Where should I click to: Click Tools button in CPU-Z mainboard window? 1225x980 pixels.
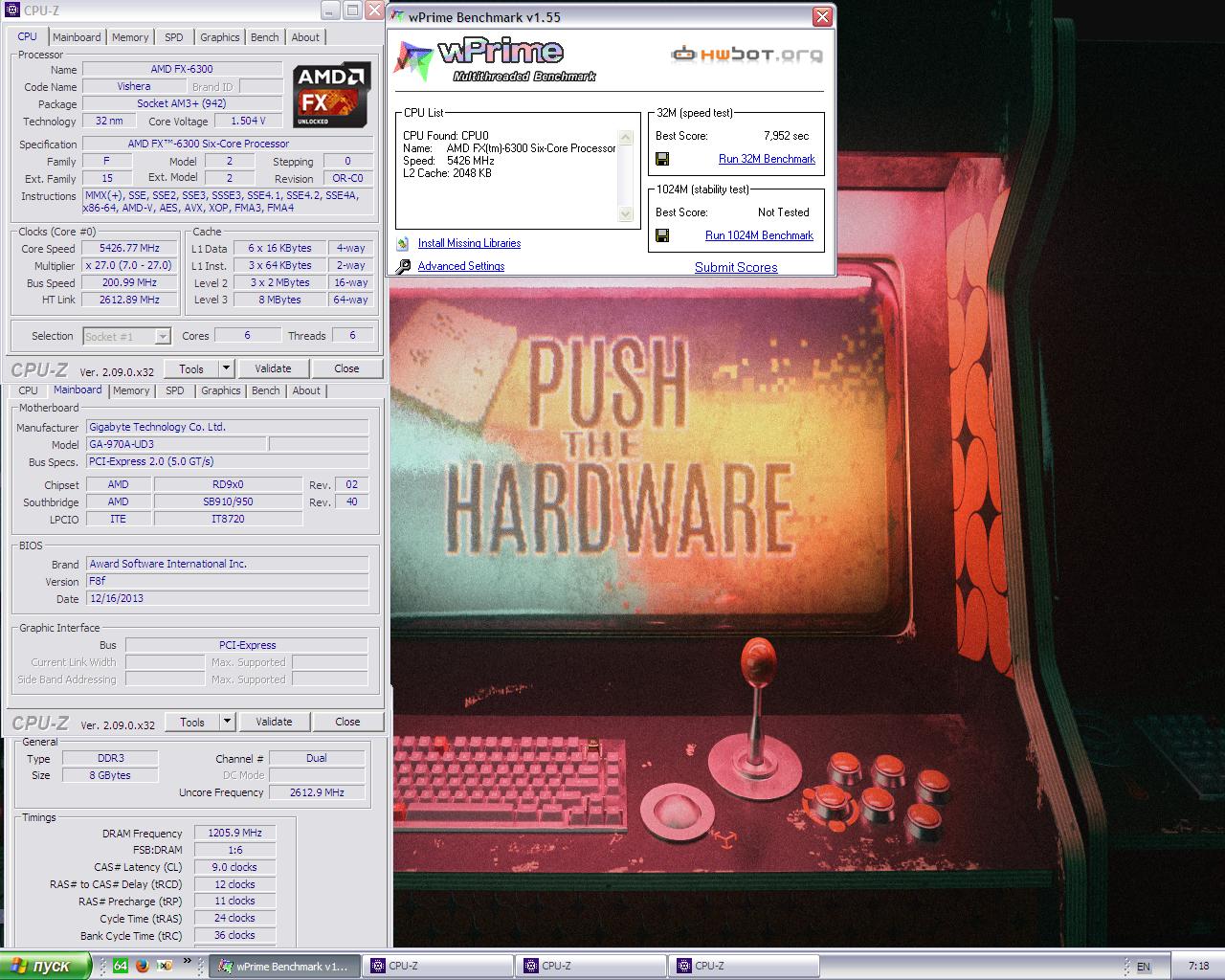(x=192, y=722)
